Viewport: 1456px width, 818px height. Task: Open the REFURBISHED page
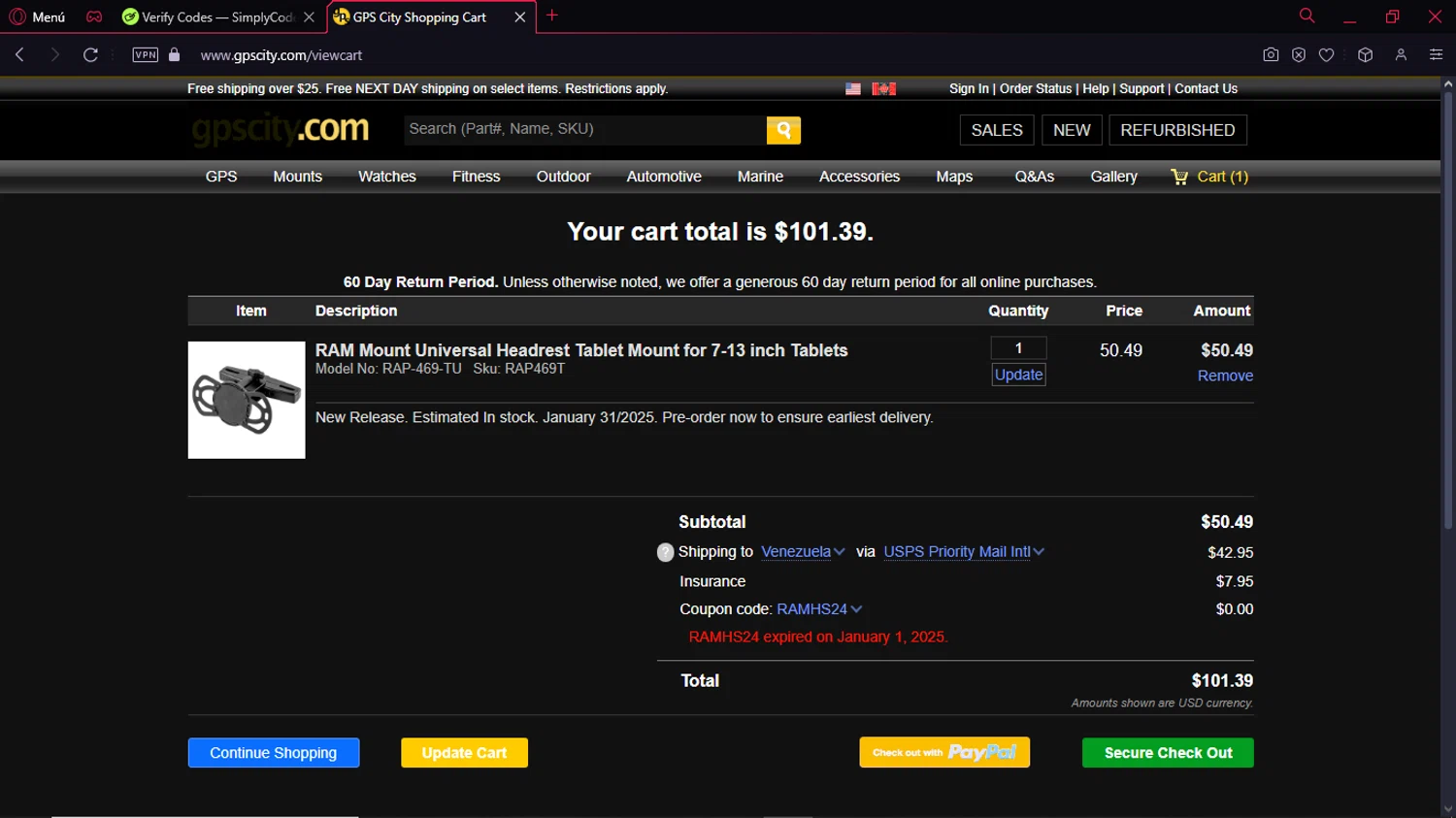[1177, 130]
